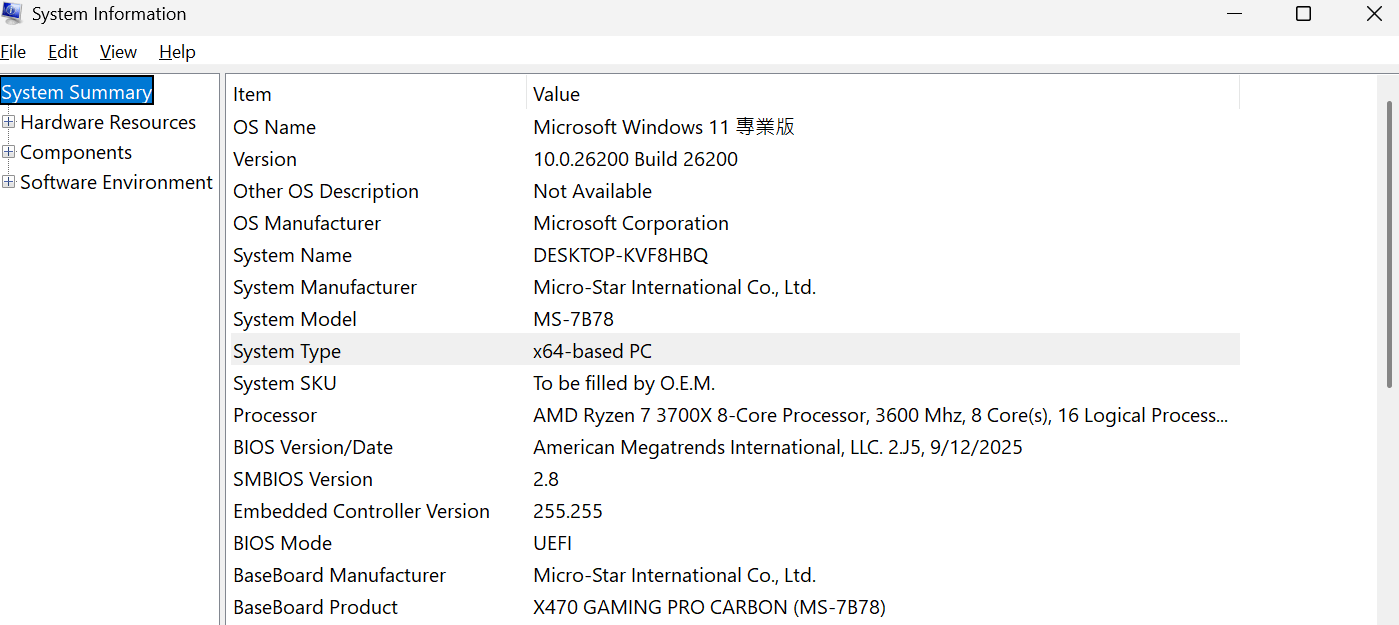Open the File menu
Image resolution: width=1399 pixels, height=625 pixels.
(13, 52)
